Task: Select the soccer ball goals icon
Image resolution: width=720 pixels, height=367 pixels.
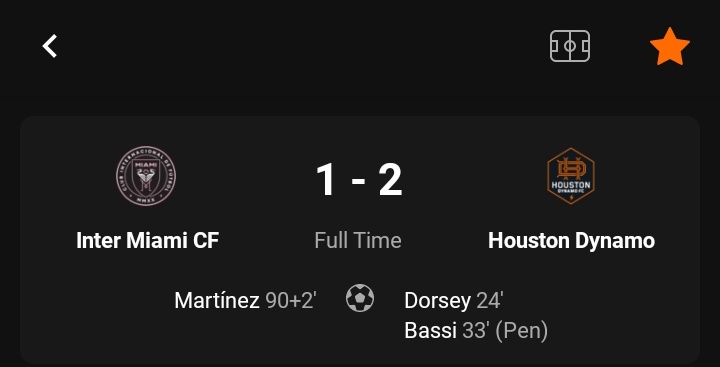Action: pyautogui.click(x=360, y=298)
